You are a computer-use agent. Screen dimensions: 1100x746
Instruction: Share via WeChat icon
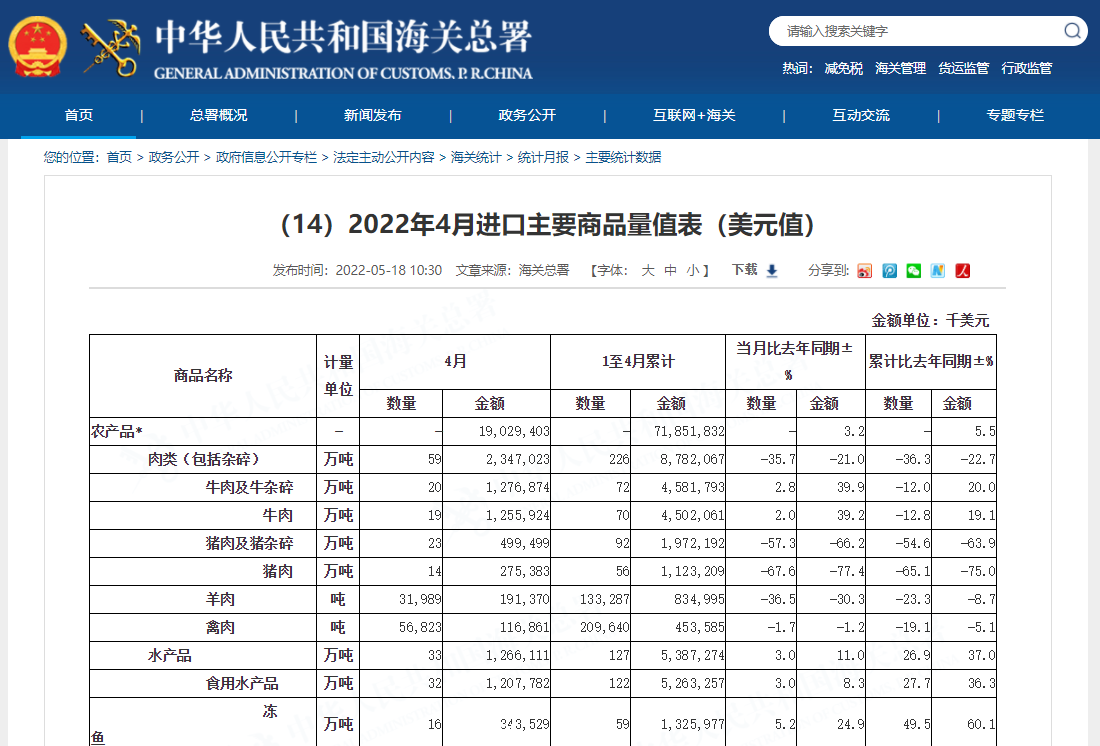(x=913, y=271)
